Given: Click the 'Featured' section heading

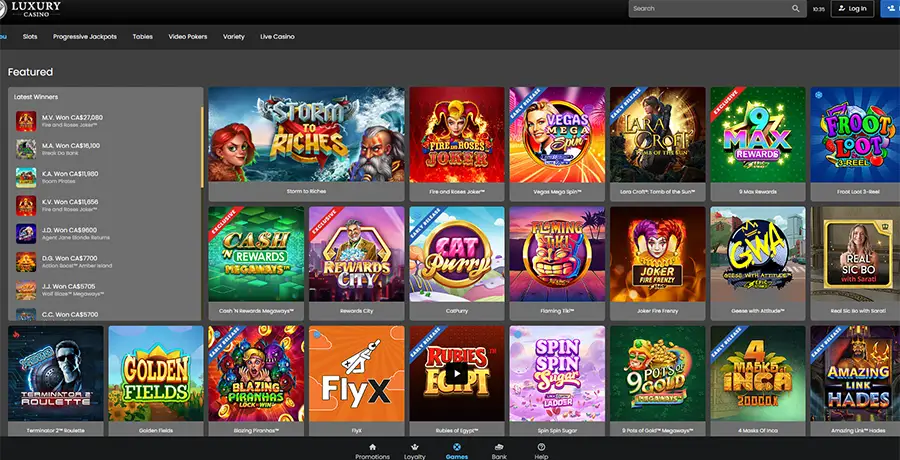Looking at the screenshot, I should (x=30, y=72).
